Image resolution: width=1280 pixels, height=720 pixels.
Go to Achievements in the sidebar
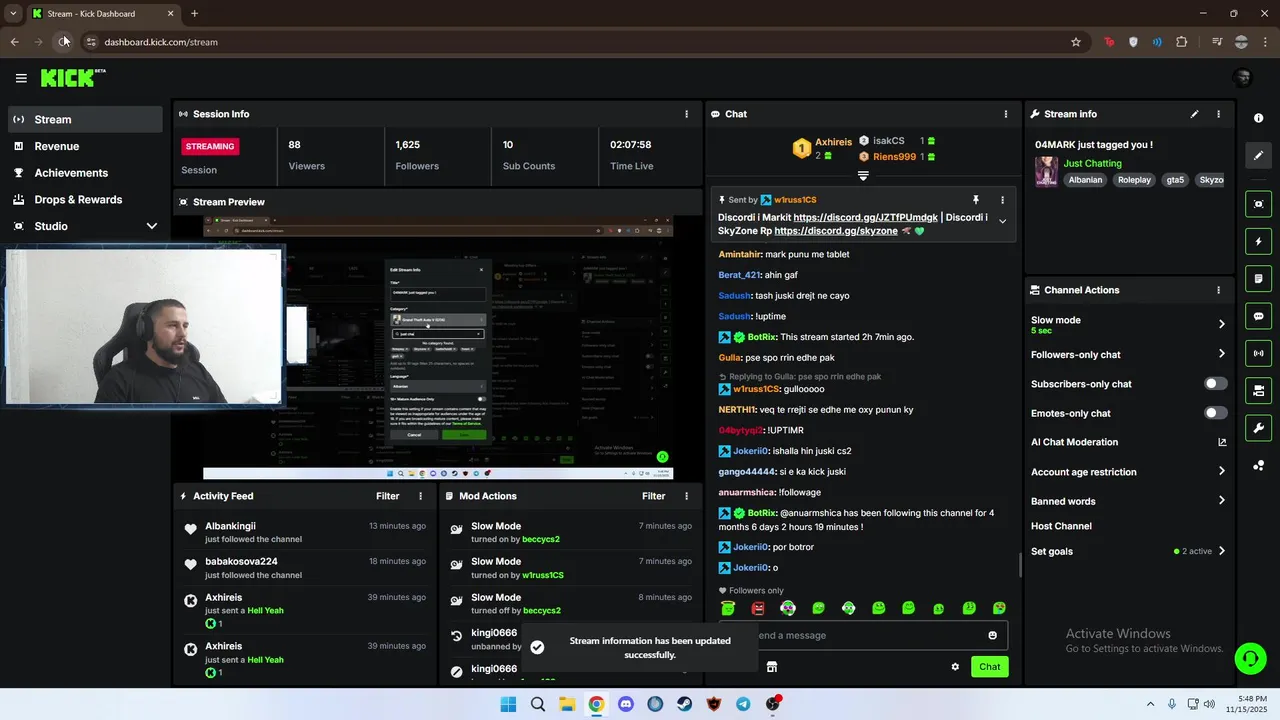pos(85,173)
